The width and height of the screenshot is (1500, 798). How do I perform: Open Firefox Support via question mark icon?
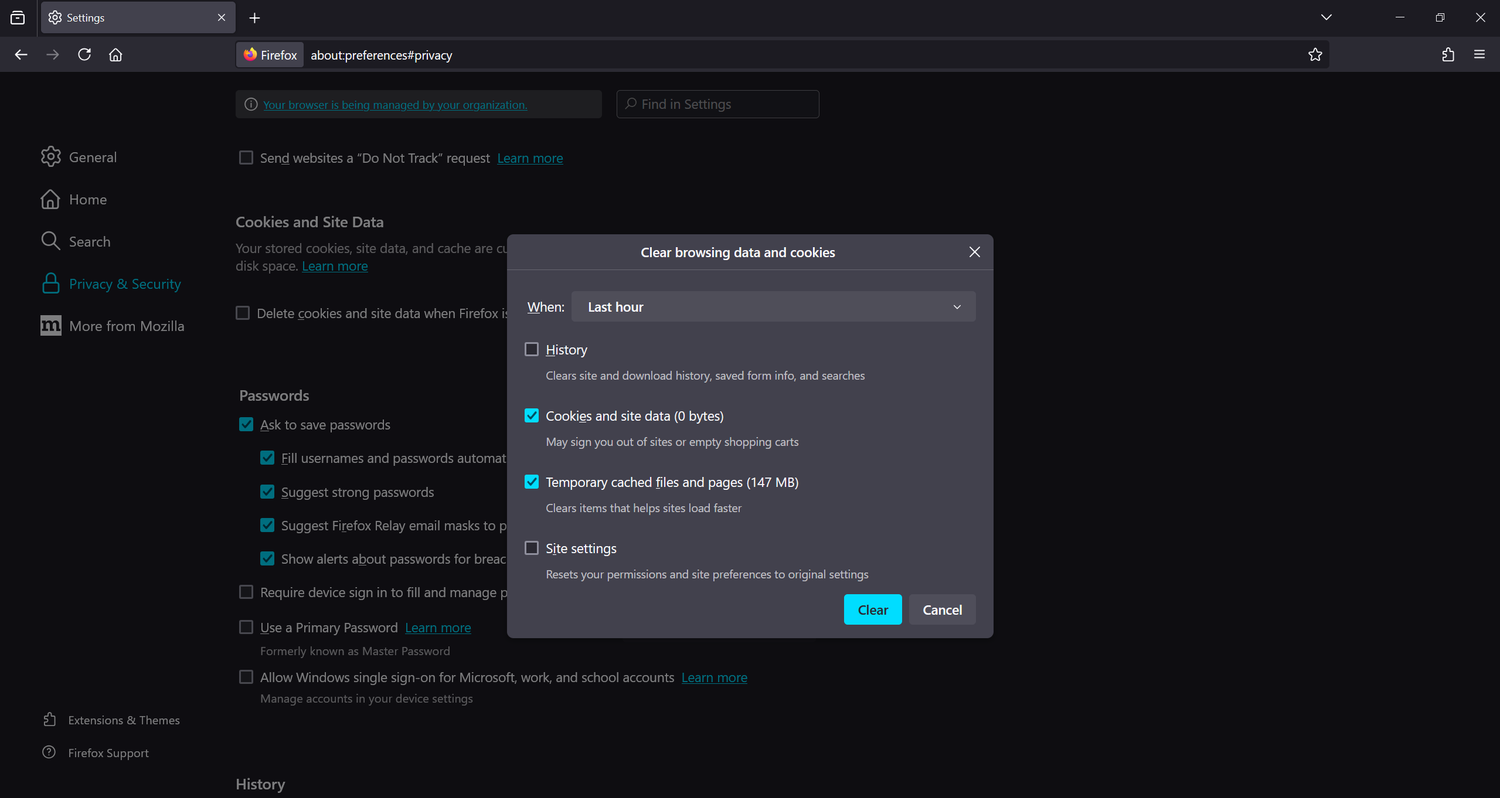click(x=47, y=752)
